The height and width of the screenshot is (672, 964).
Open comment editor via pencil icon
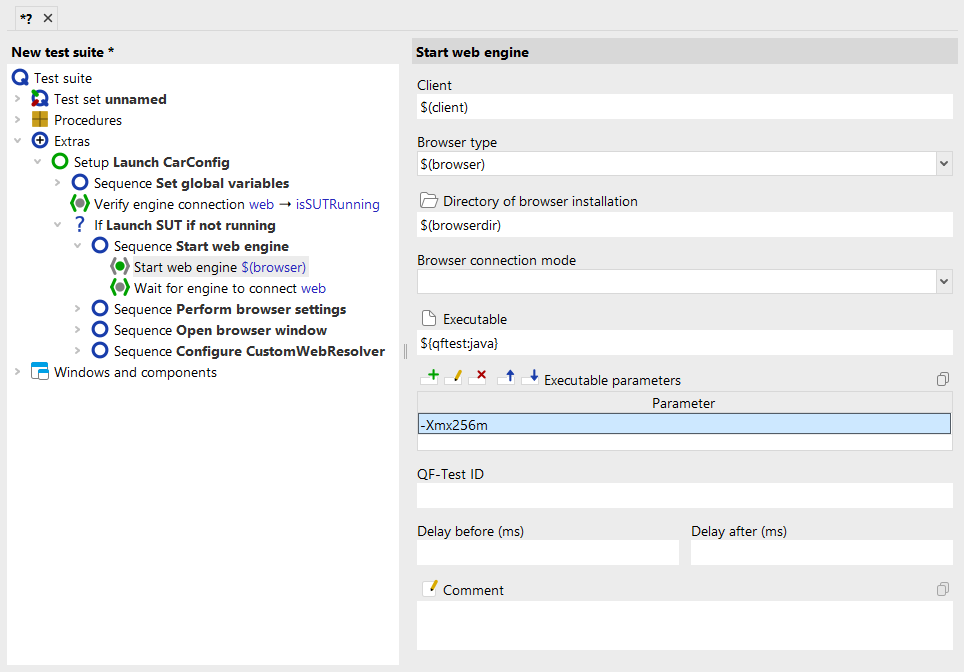tap(430, 589)
